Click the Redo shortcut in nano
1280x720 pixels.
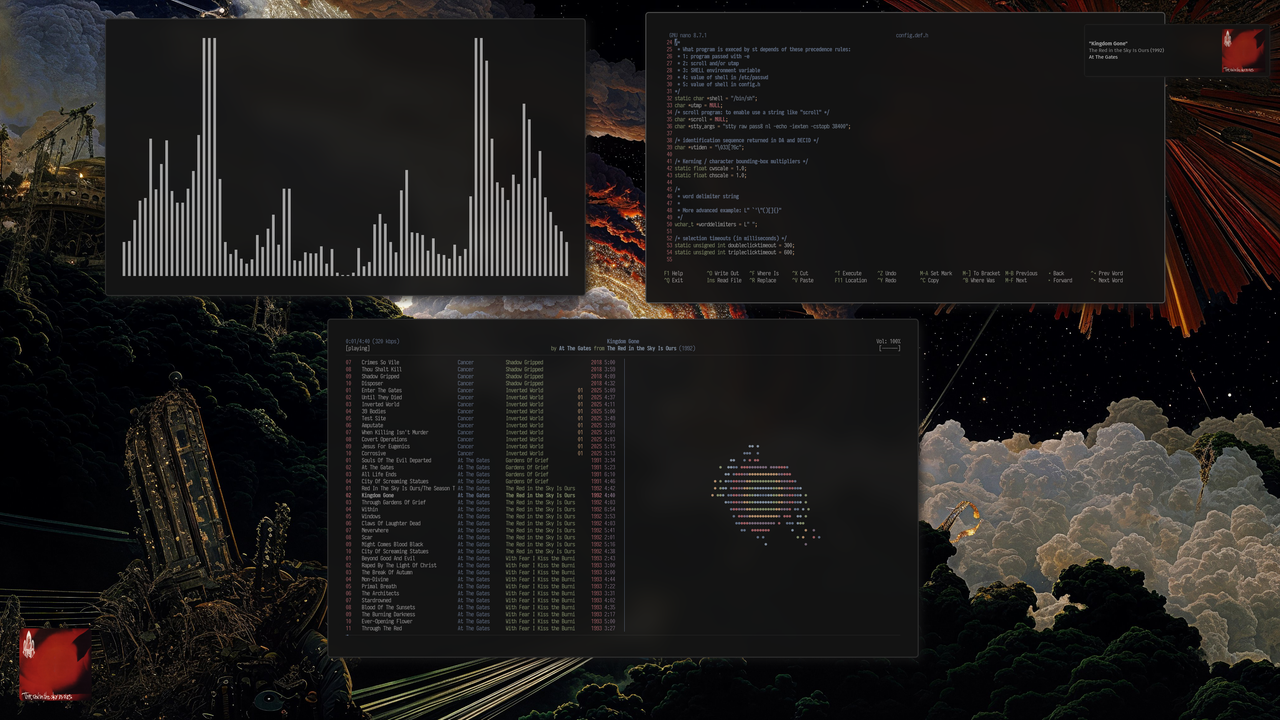[887, 281]
